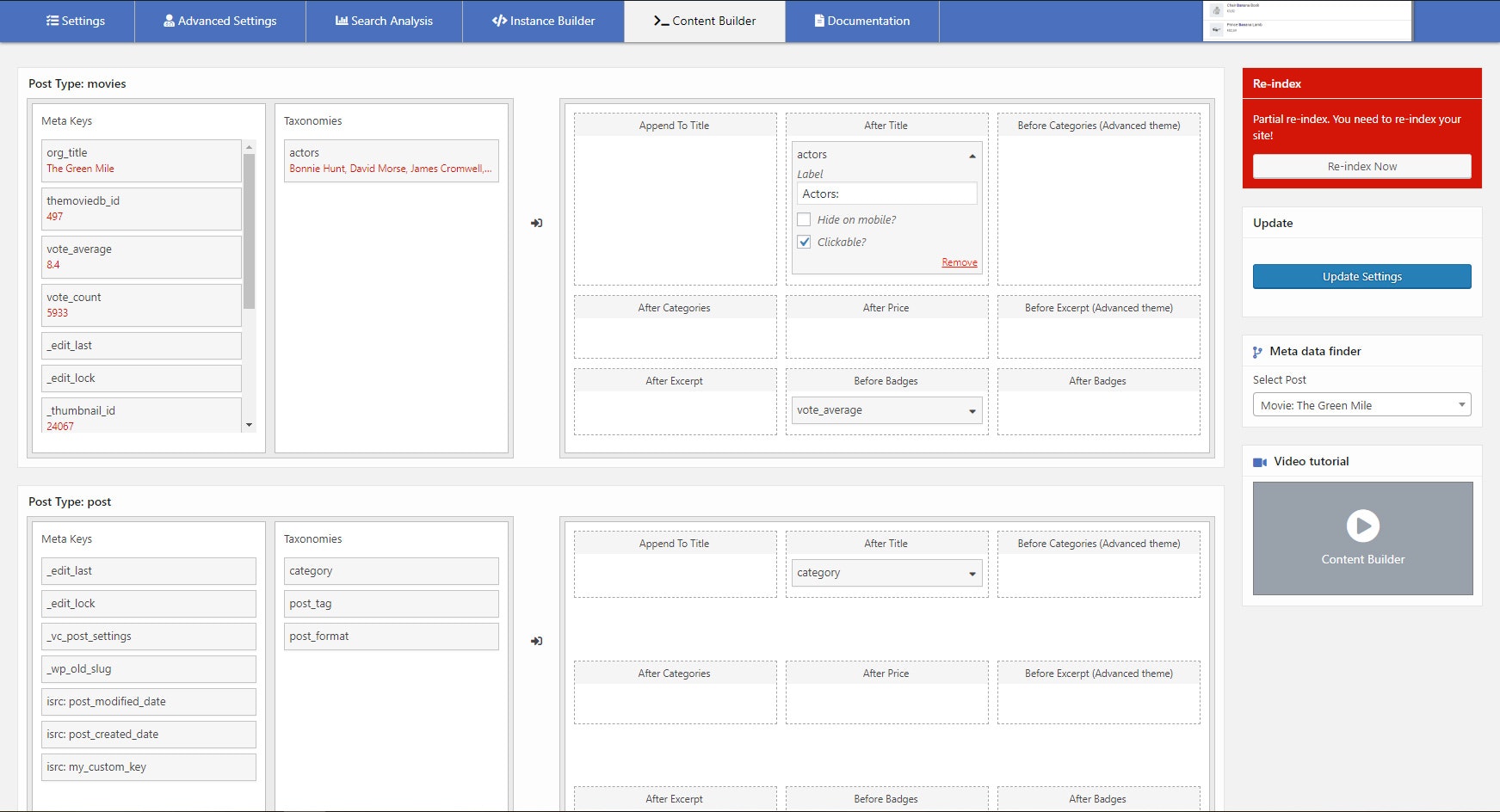This screenshot has height=812, width=1500.
Task: Select the themoviedb_id meta key
Action: click(141, 209)
